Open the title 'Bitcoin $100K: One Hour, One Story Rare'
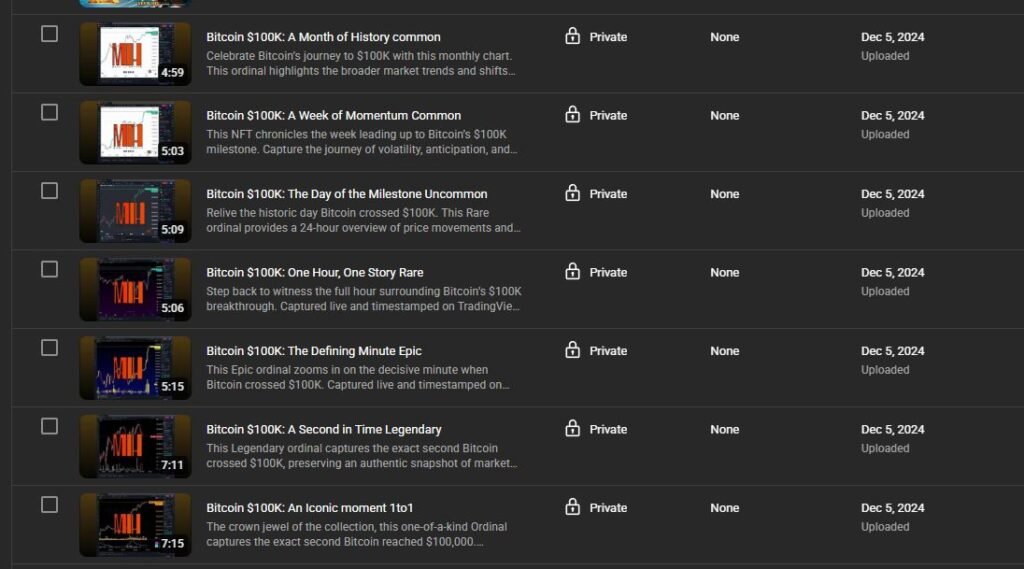Viewport: 1024px width, 569px height. [314, 272]
